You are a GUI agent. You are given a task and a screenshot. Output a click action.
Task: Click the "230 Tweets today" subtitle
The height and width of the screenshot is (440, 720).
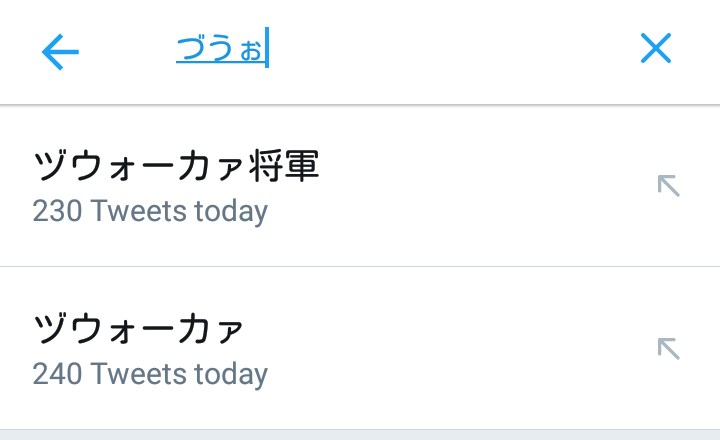[150, 212]
